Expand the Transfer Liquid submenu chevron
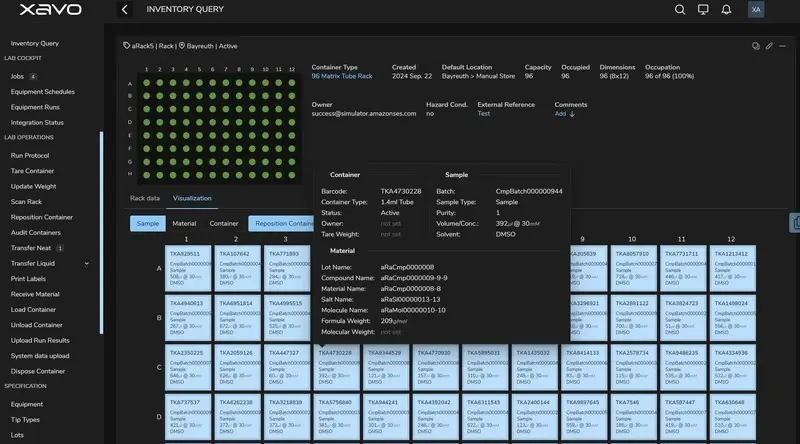The image size is (800, 444). coord(87,263)
